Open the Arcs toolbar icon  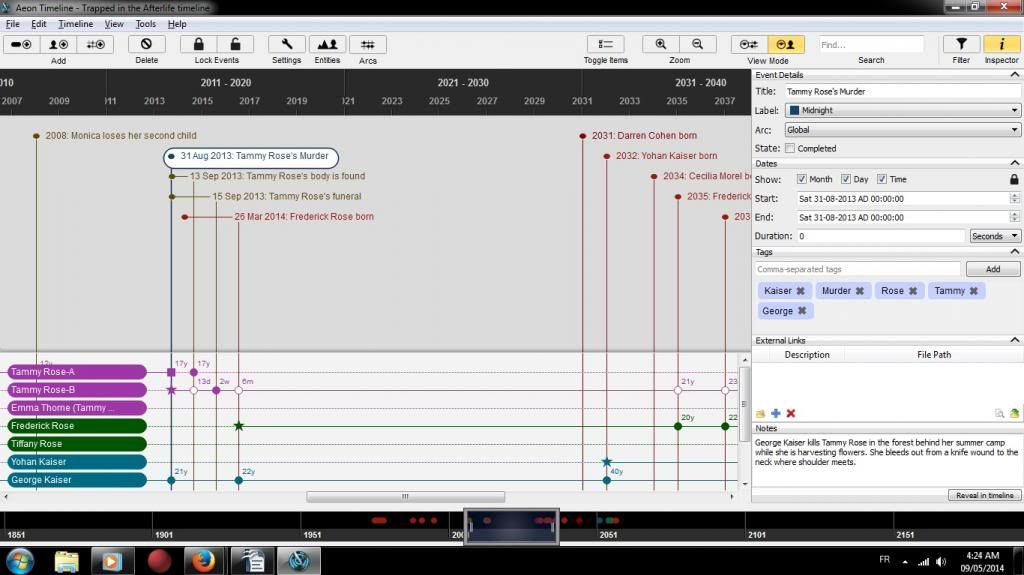(368, 45)
